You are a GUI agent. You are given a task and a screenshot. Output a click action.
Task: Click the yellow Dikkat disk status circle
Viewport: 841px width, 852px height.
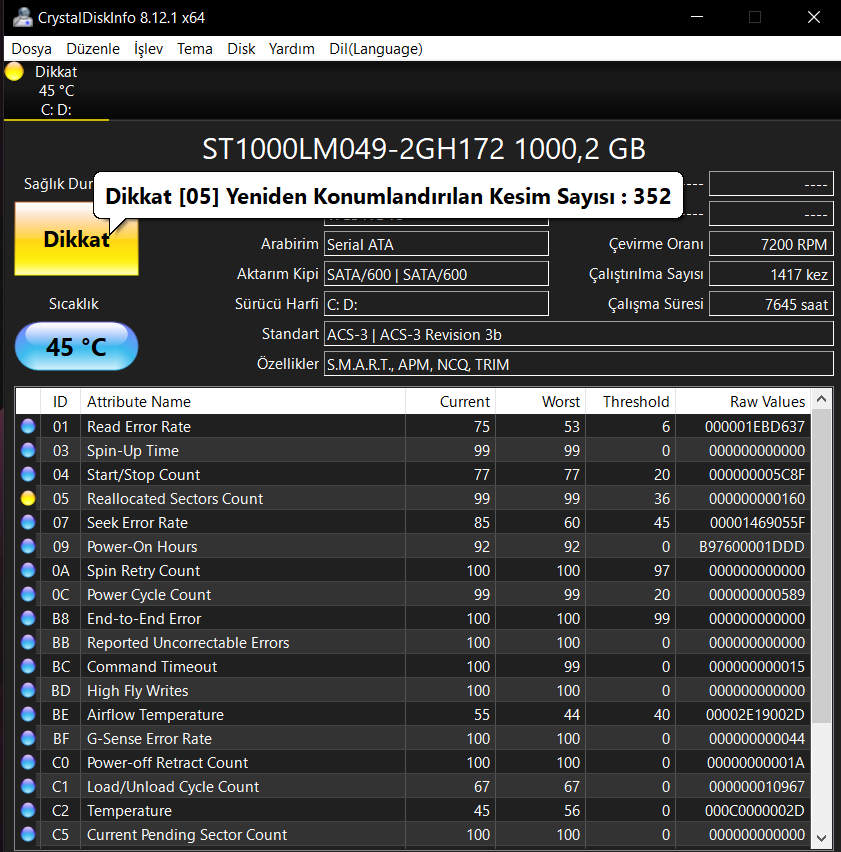pyautogui.click(x=15, y=72)
